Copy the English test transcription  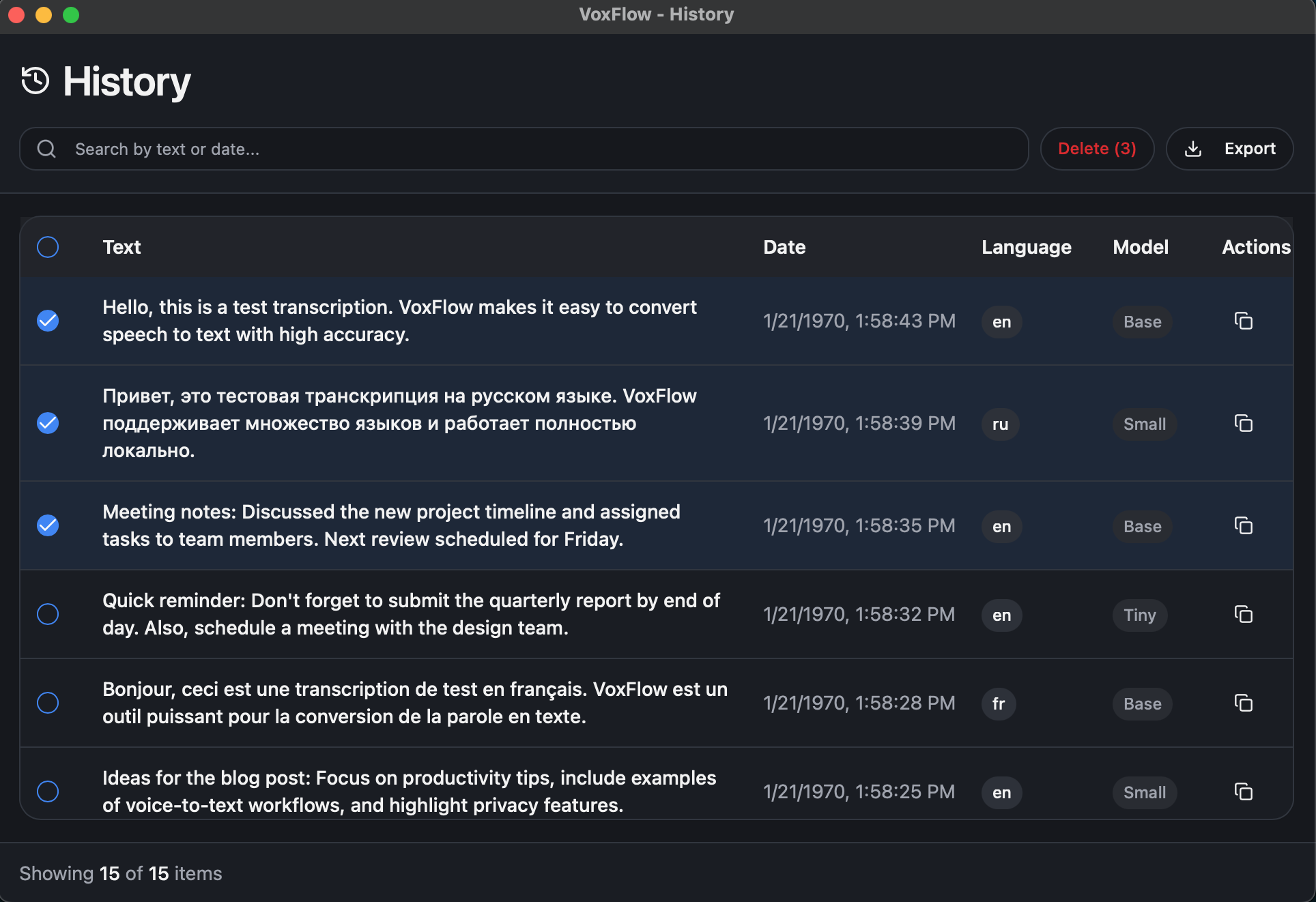coord(1244,321)
